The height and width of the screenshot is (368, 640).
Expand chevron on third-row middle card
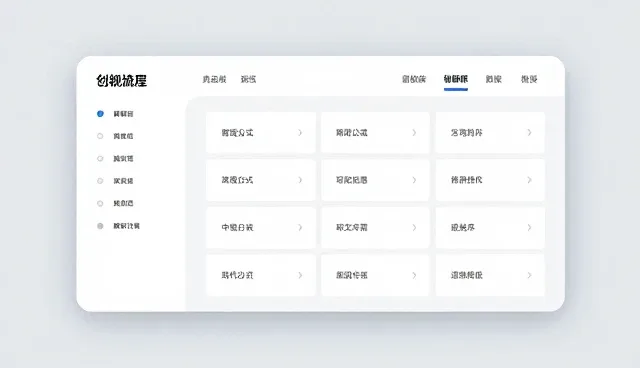pyautogui.click(x=414, y=228)
